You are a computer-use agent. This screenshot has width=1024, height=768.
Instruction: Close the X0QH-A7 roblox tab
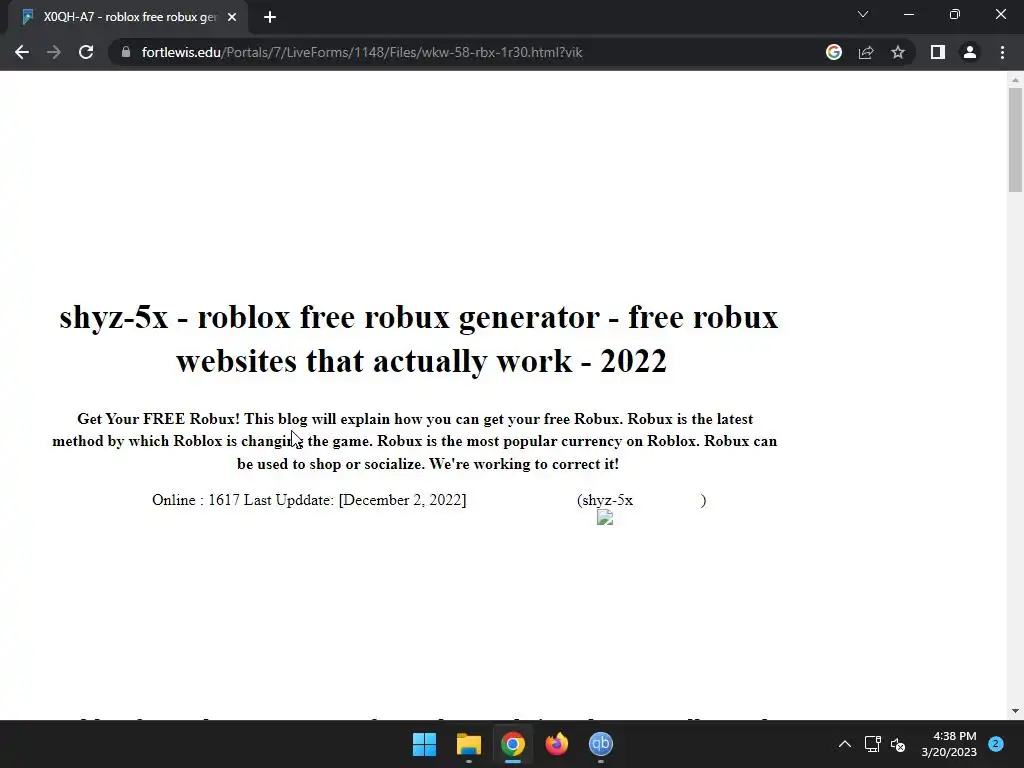pos(232,17)
